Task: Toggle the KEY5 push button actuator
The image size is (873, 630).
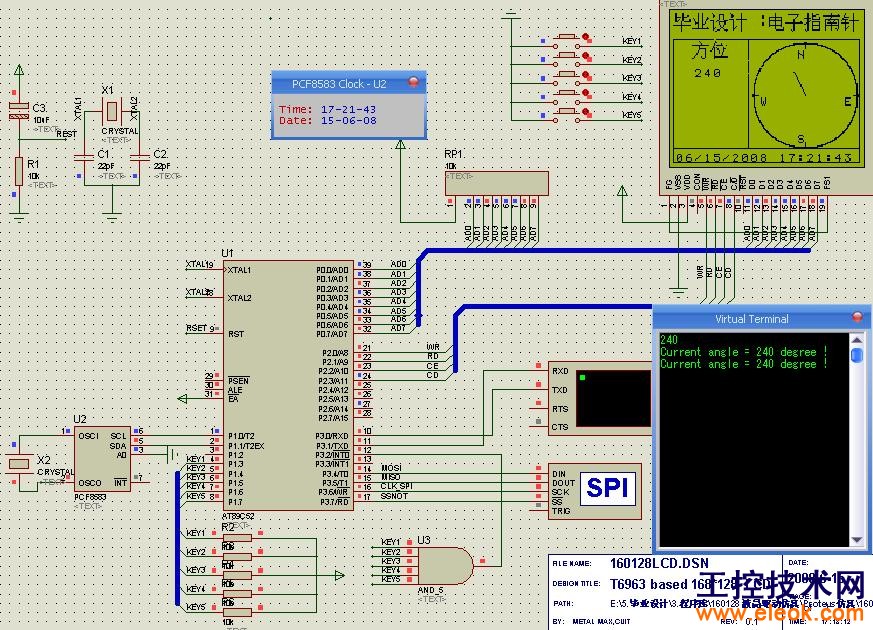Action: point(567,112)
